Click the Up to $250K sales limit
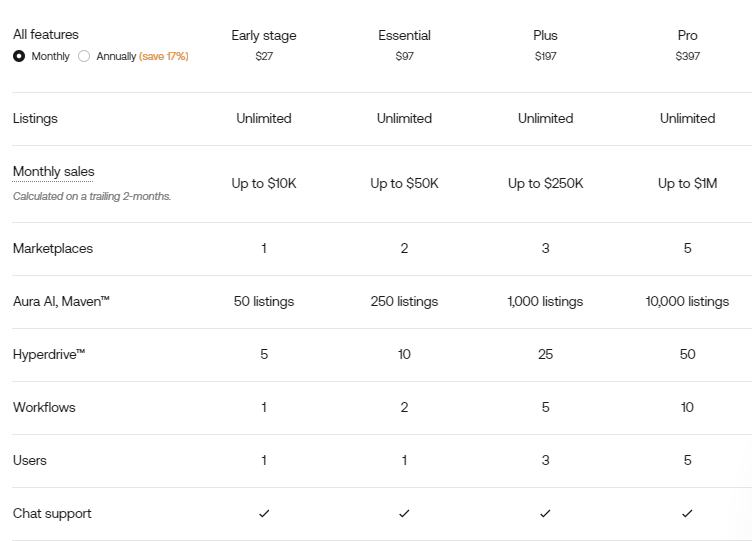The image size is (752, 541). pyautogui.click(x=545, y=183)
